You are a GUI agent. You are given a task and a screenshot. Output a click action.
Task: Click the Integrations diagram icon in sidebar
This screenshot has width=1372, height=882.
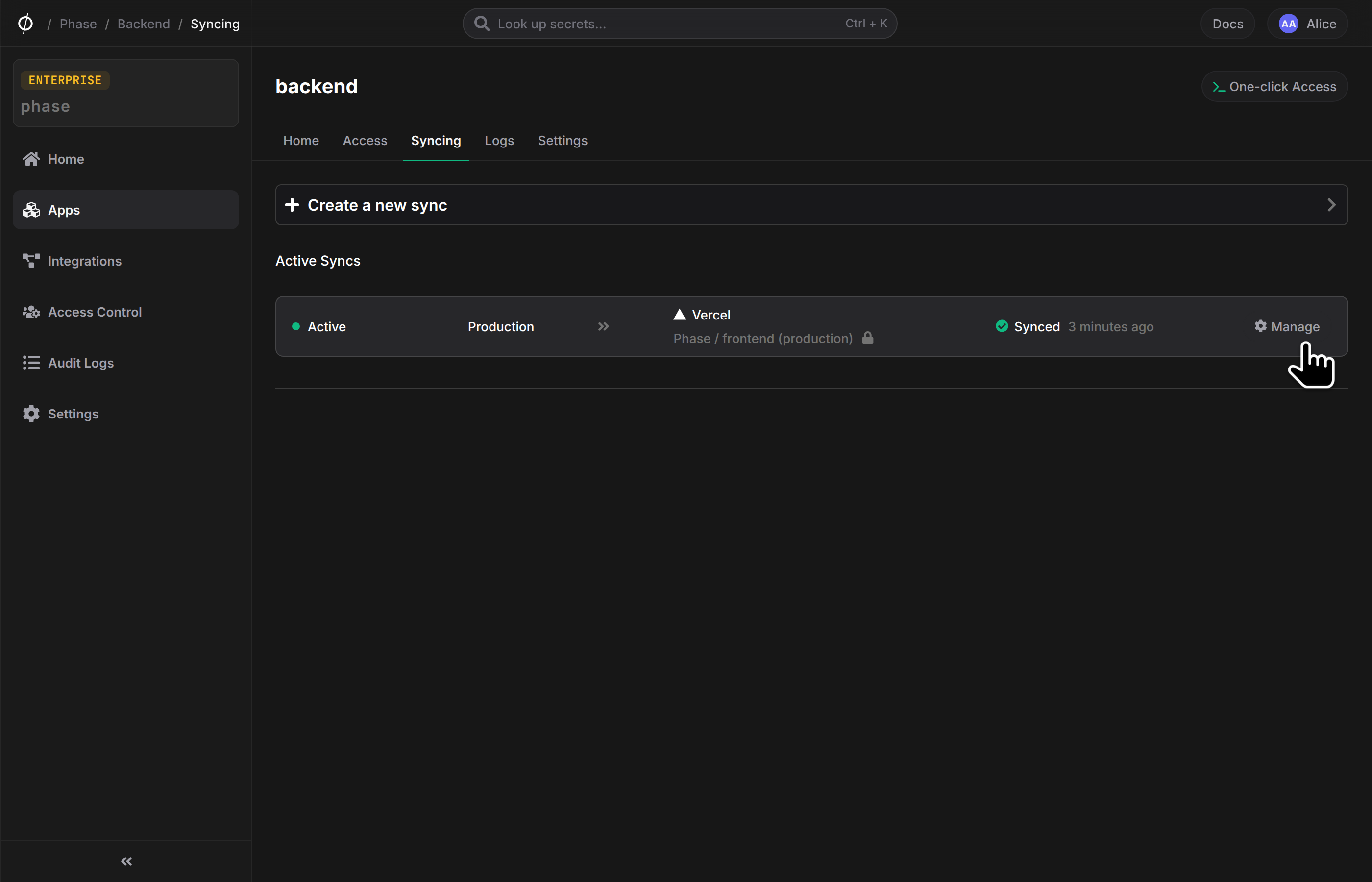click(31, 261)
